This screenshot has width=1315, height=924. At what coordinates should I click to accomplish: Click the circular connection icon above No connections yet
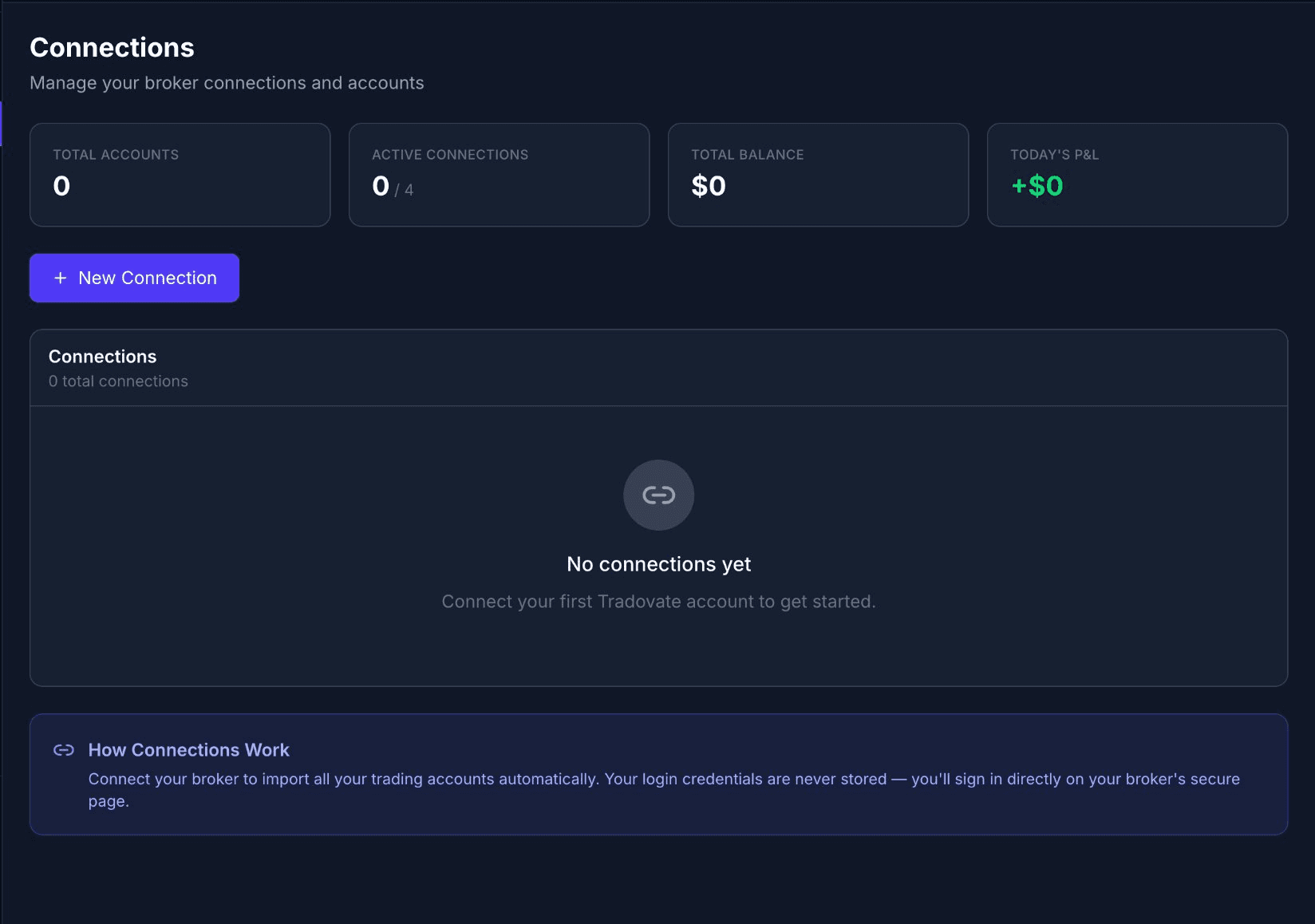[657, 495]
